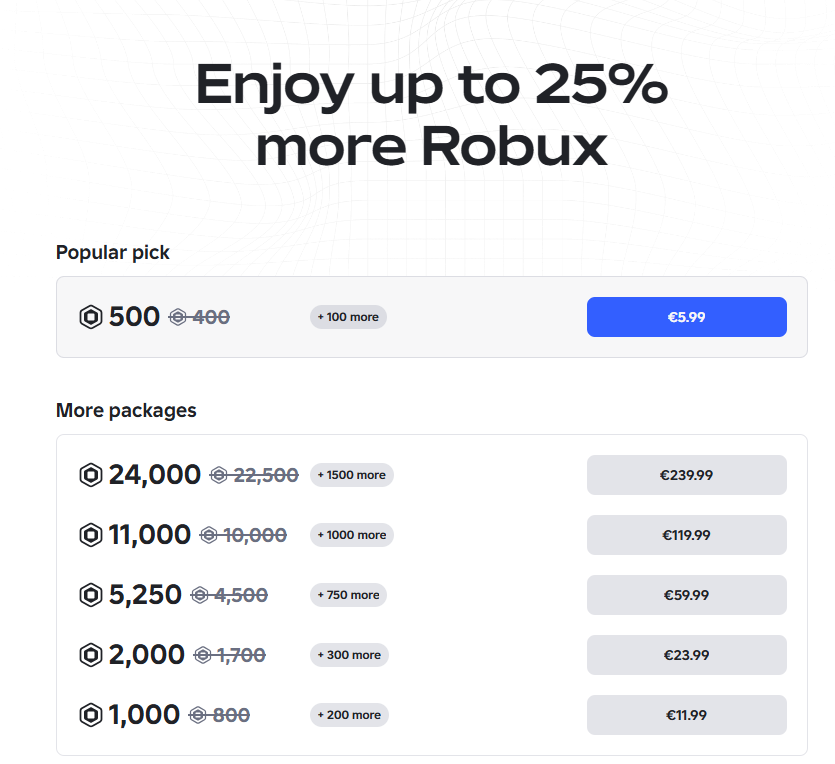Choose the €23.99 option for 2,000 Robux
This screenshot has width=835, height=764.
pos(686,654)
